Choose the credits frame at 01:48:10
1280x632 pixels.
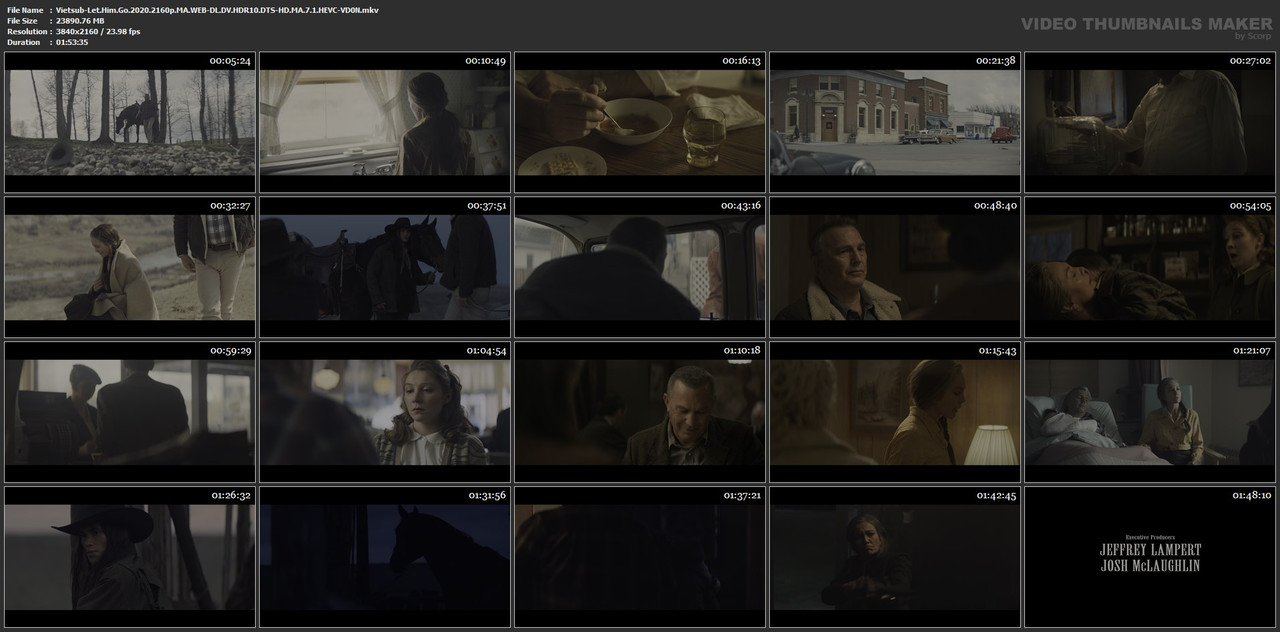1150,557
